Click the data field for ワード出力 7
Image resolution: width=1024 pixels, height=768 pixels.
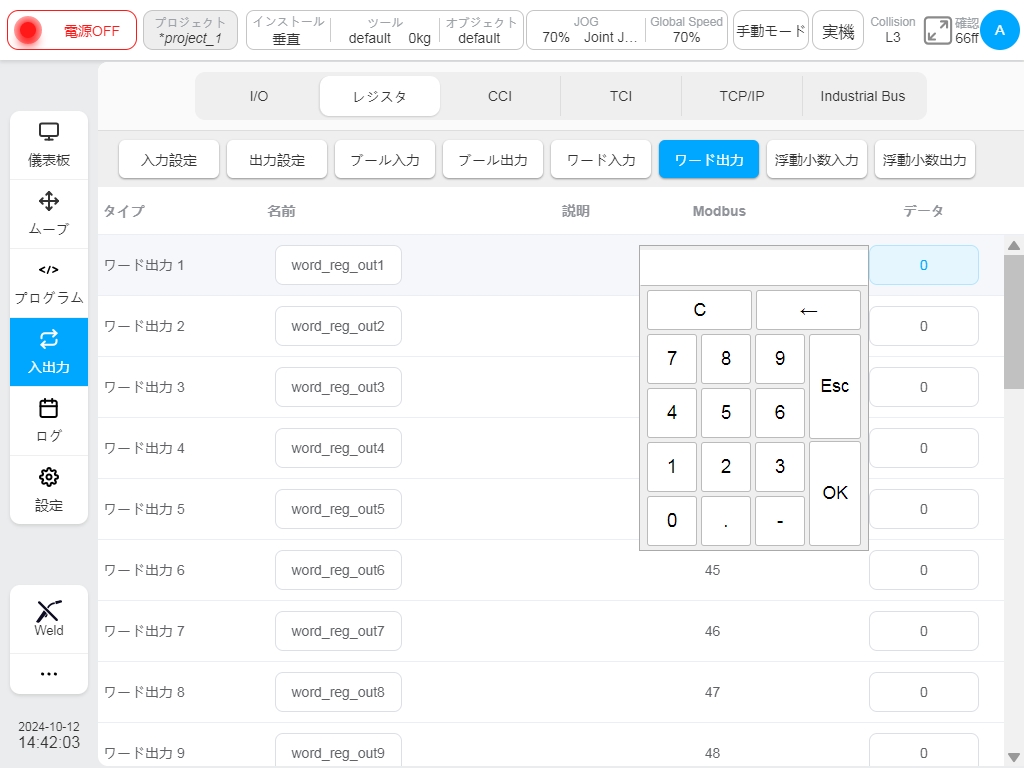click(x=923, y=631)
